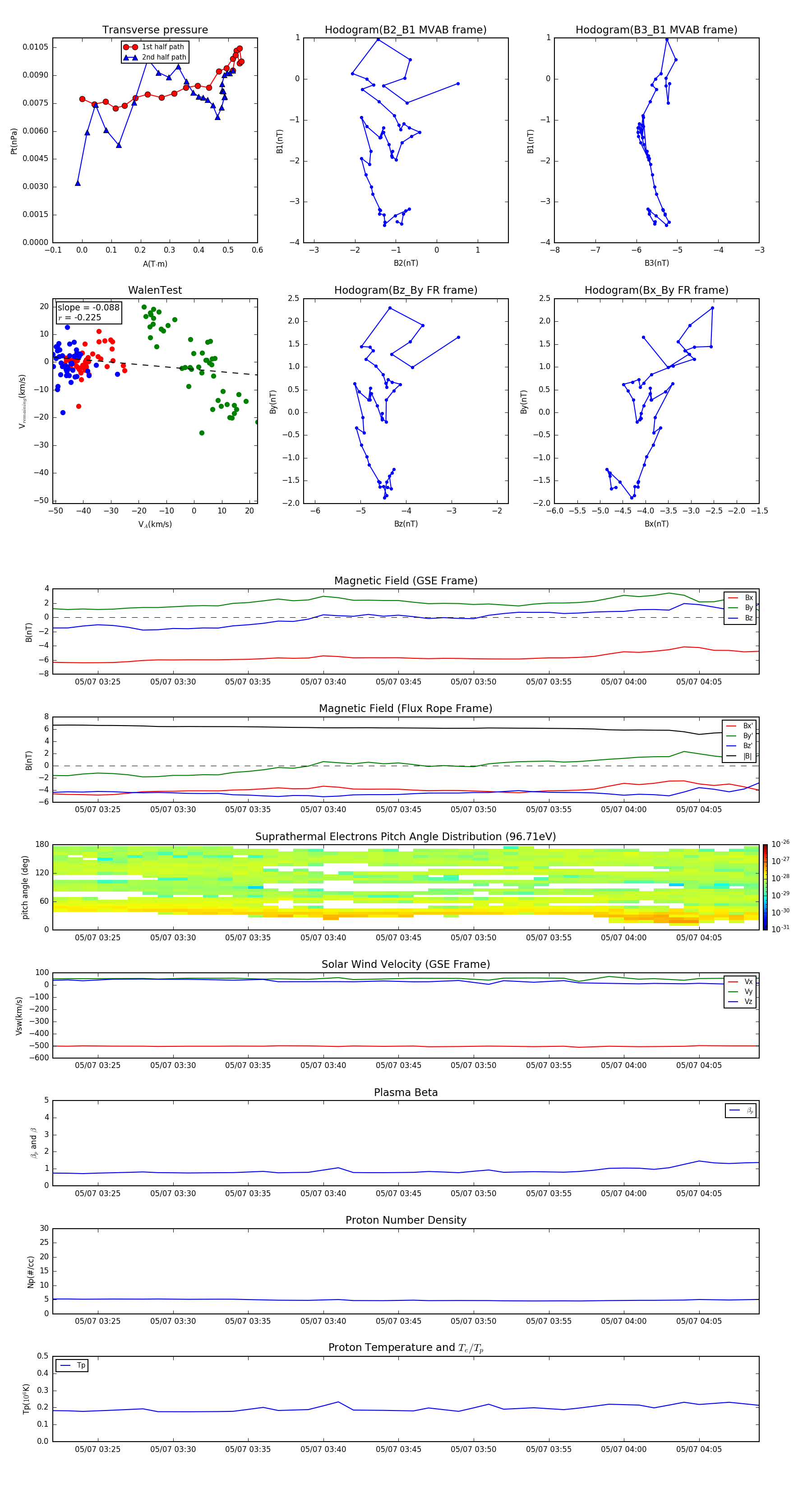Click the "V_remaining(km/s)" y-axis label
Viewport: 812px width, 1489px height.
[23, 401]
